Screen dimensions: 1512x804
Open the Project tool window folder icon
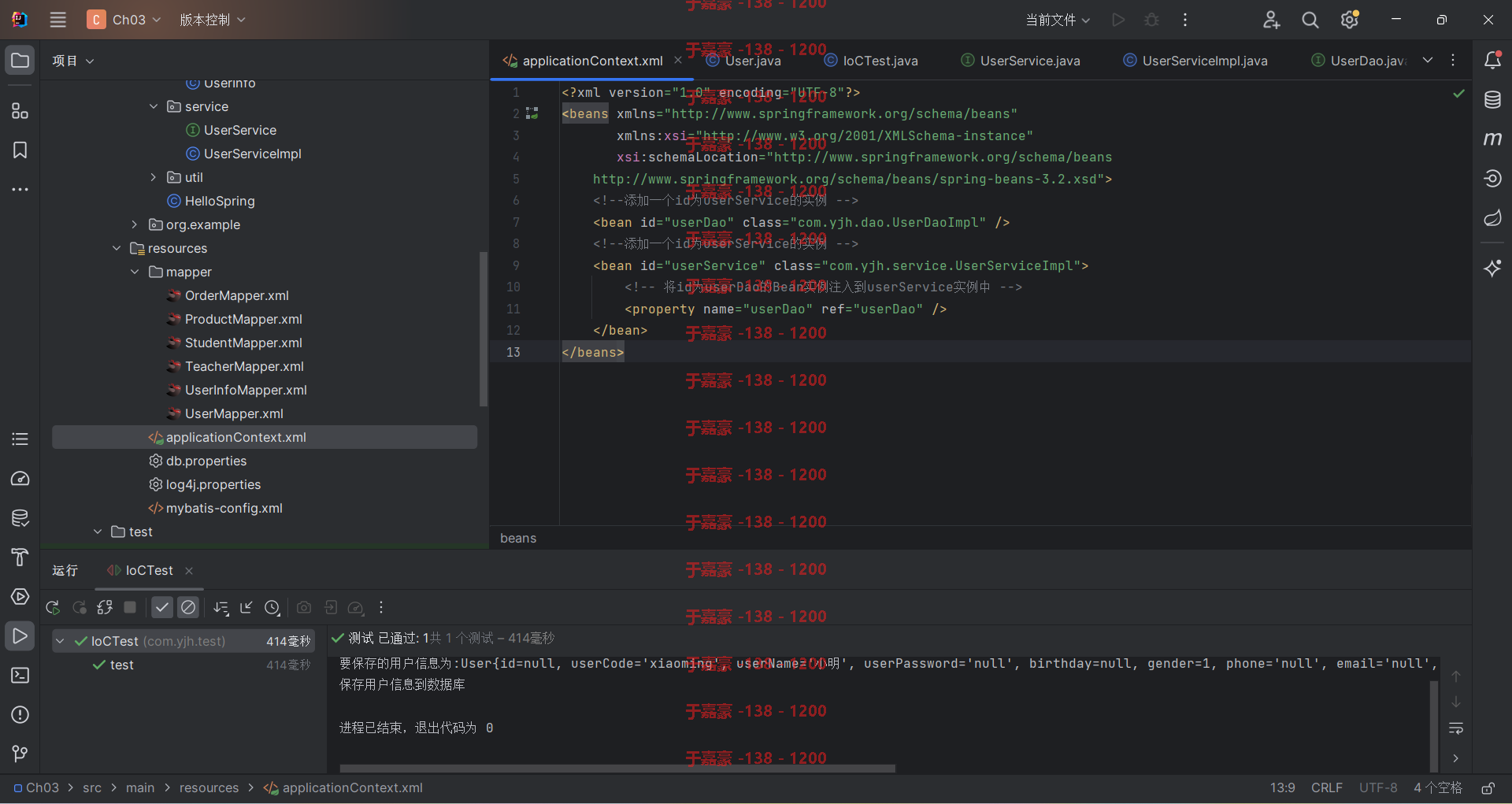(20, 61)
